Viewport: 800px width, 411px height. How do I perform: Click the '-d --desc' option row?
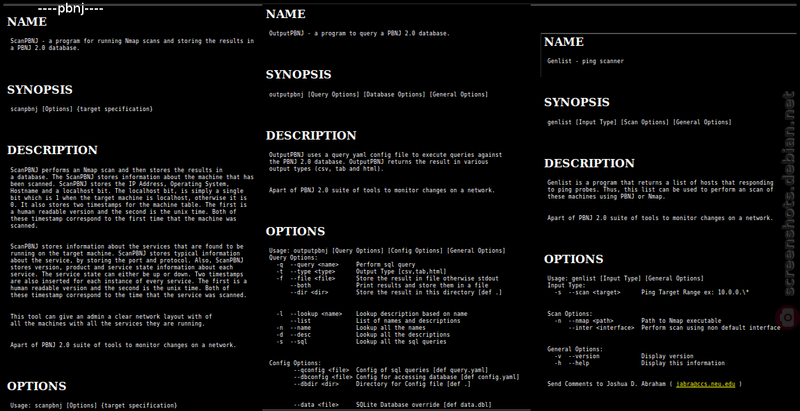[363, 335]
